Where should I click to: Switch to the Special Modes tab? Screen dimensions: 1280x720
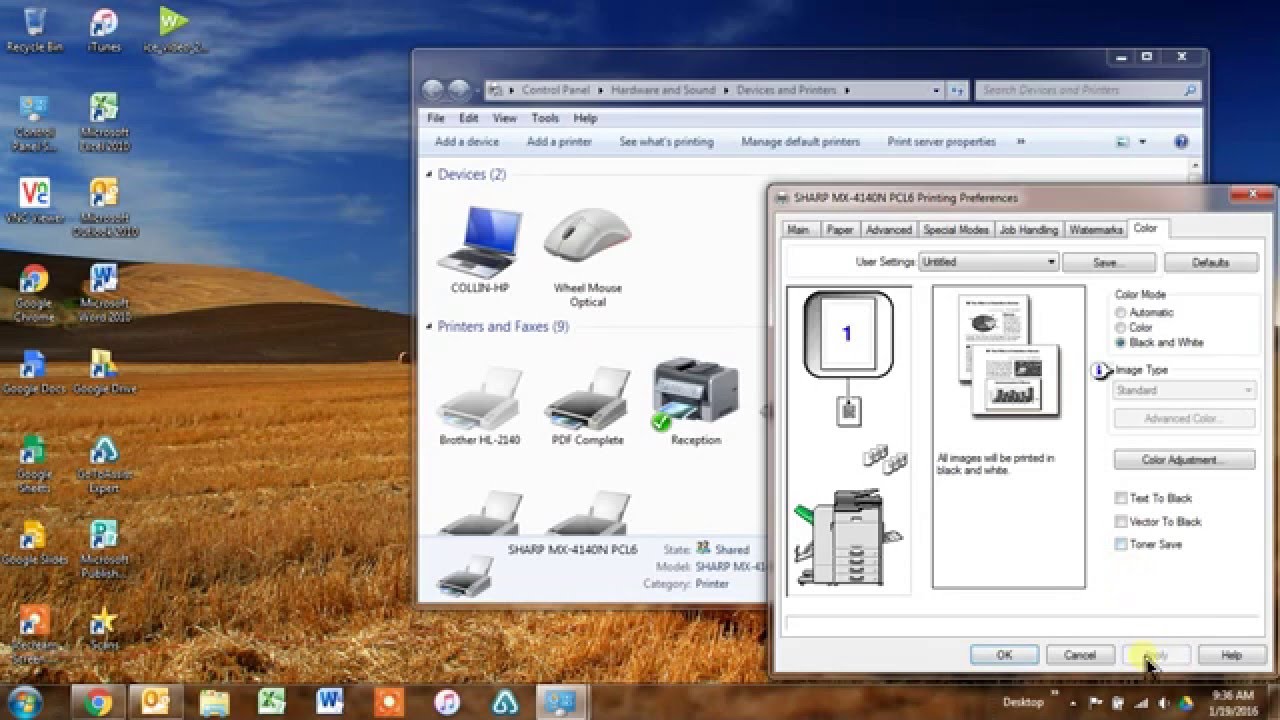tap(955, 230)
